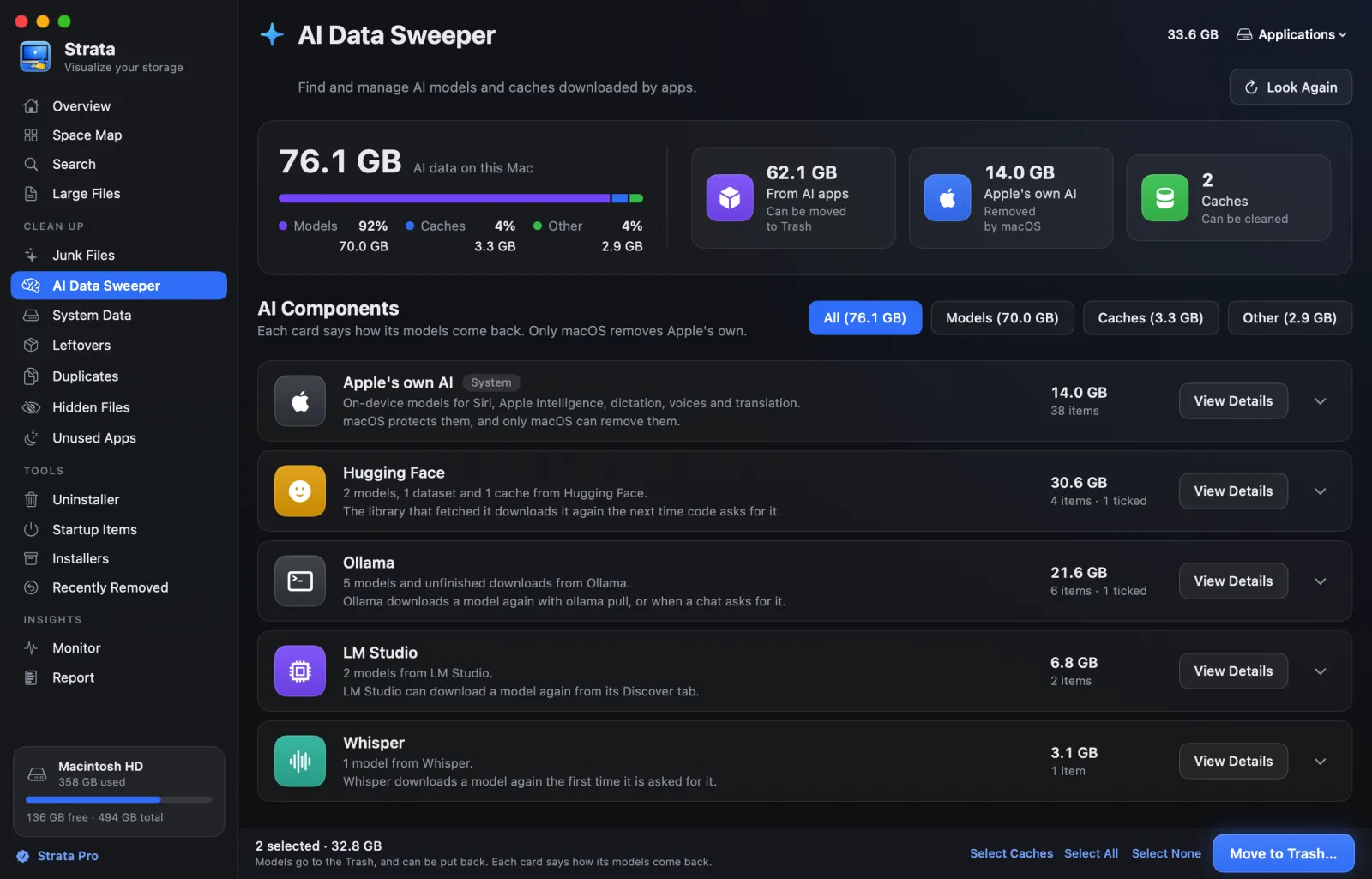This screenshot has height=879, width=1372.
Task: Click the Look Again button
Action: [1291, 87]
